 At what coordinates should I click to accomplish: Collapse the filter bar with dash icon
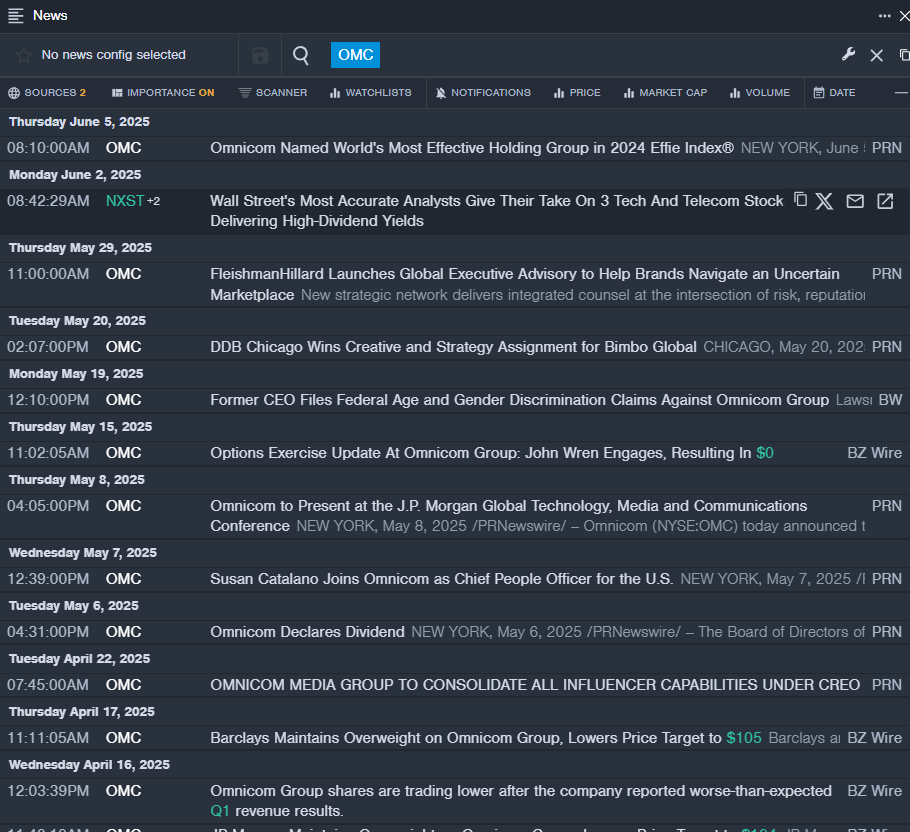point(901,92)
